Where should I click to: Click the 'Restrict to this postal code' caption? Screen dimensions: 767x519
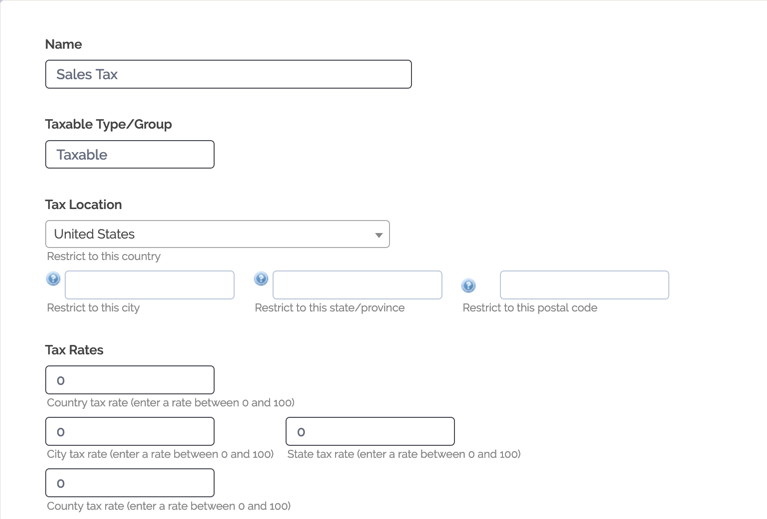click(x=530, y=308)
